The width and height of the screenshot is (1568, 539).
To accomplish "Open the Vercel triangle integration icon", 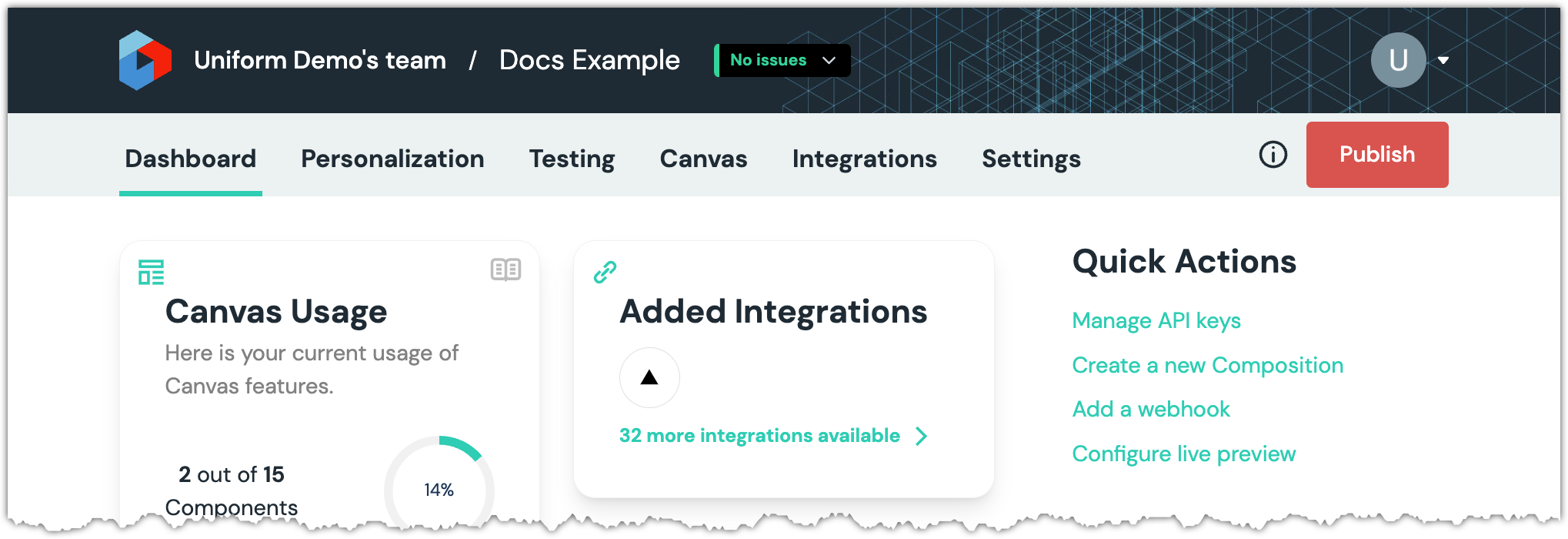I will (649, 377).
